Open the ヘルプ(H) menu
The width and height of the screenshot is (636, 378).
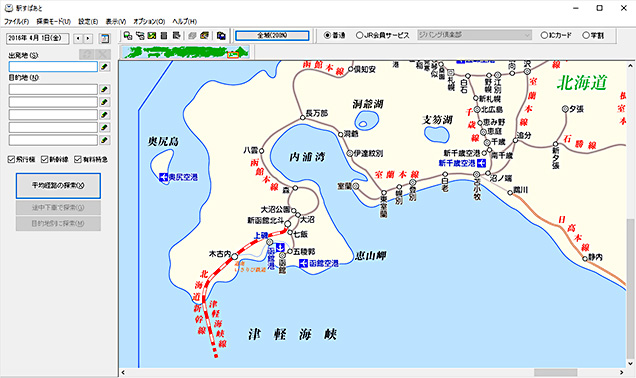pos(185,21)
